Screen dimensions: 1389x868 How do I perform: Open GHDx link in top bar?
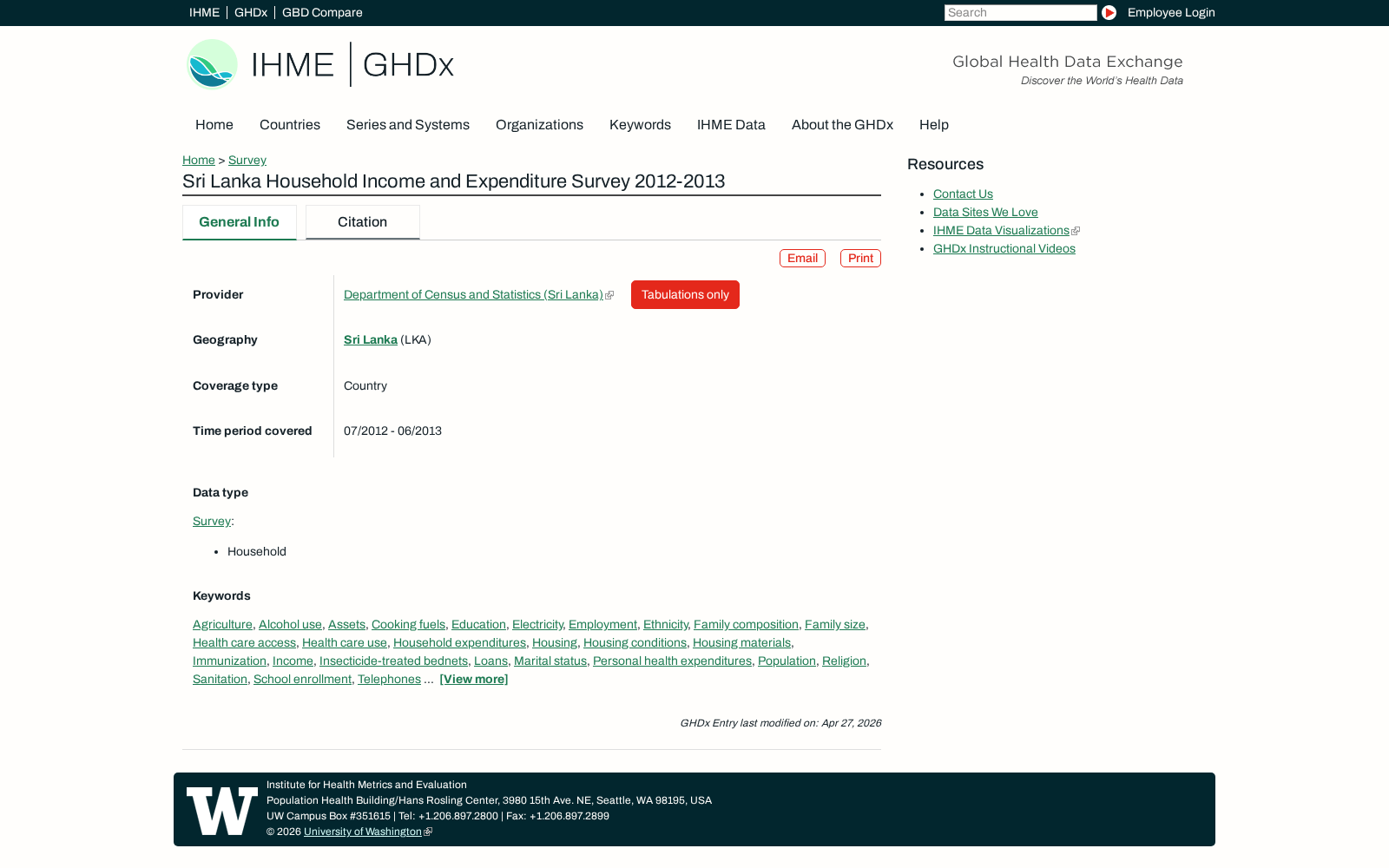point(251,12)
